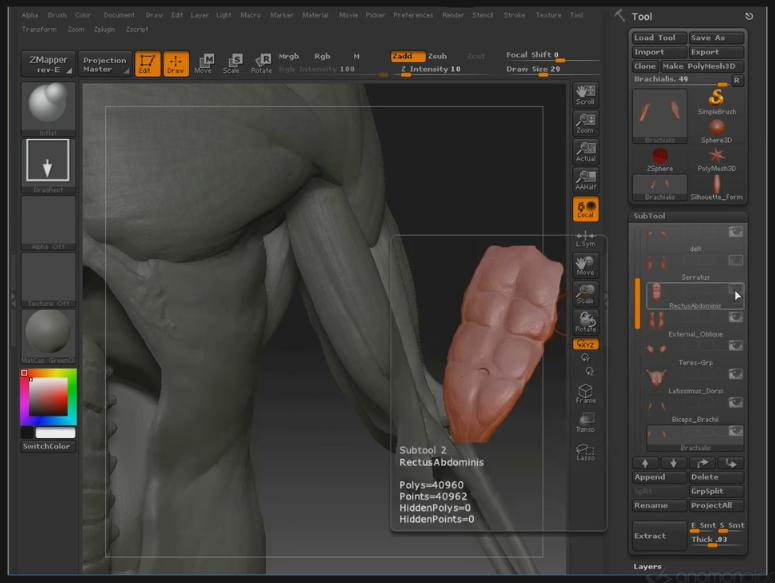This screenshot has width=775, height=583.
Task: Move subtool up with up arrow
Action: pos(645,463)
